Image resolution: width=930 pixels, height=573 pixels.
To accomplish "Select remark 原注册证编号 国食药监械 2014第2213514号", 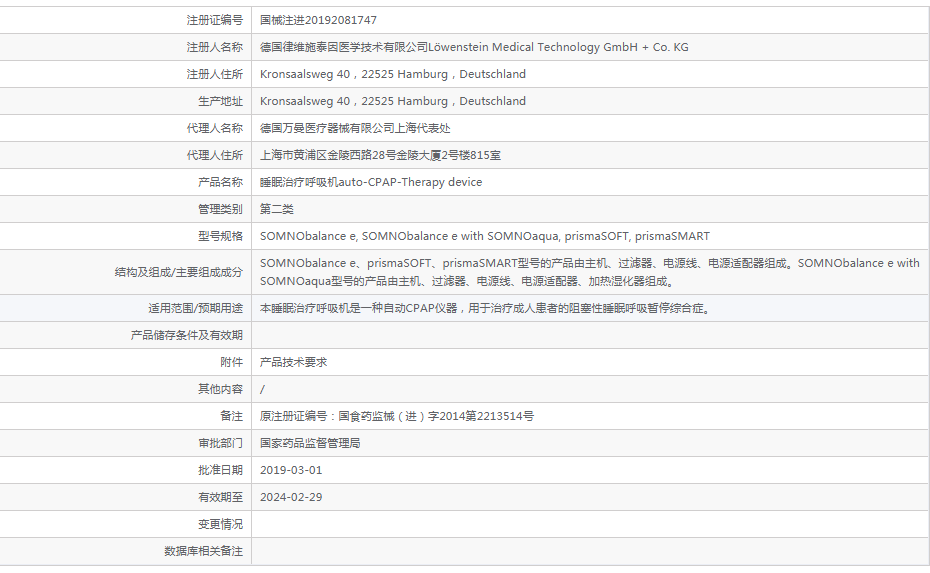I will point(397,416).
